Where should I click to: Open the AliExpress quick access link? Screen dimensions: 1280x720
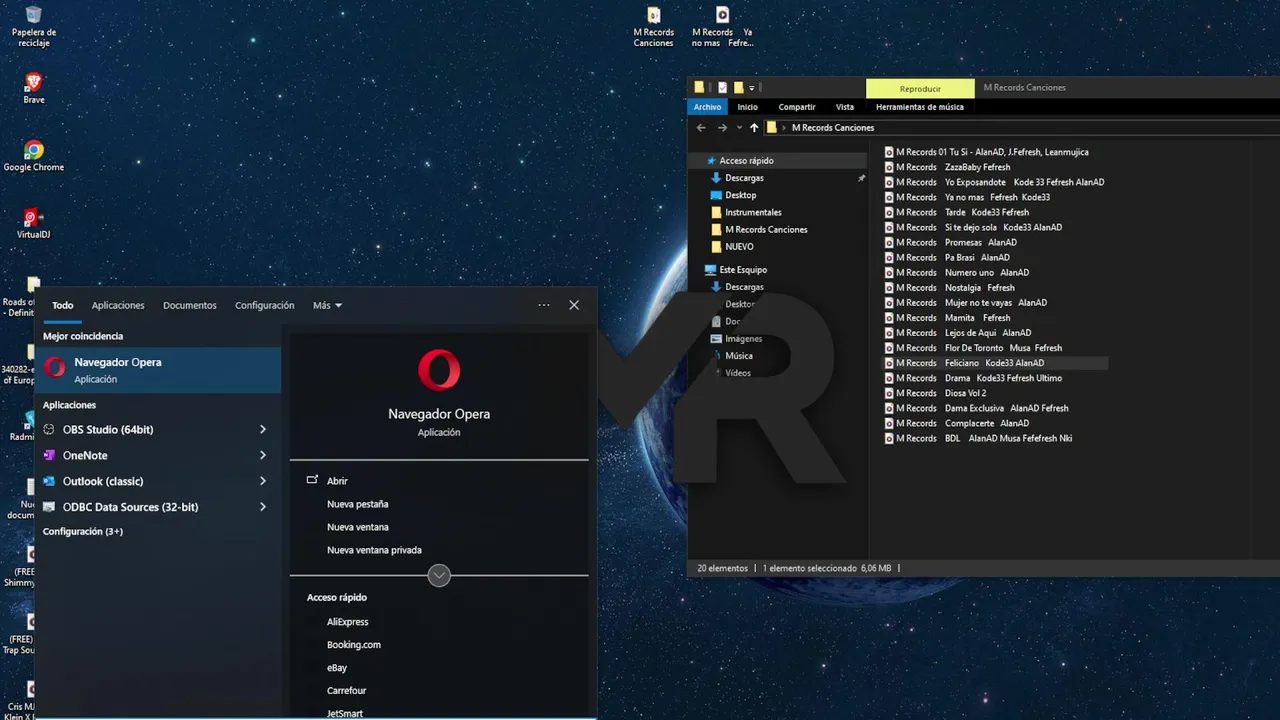(347, 622)
